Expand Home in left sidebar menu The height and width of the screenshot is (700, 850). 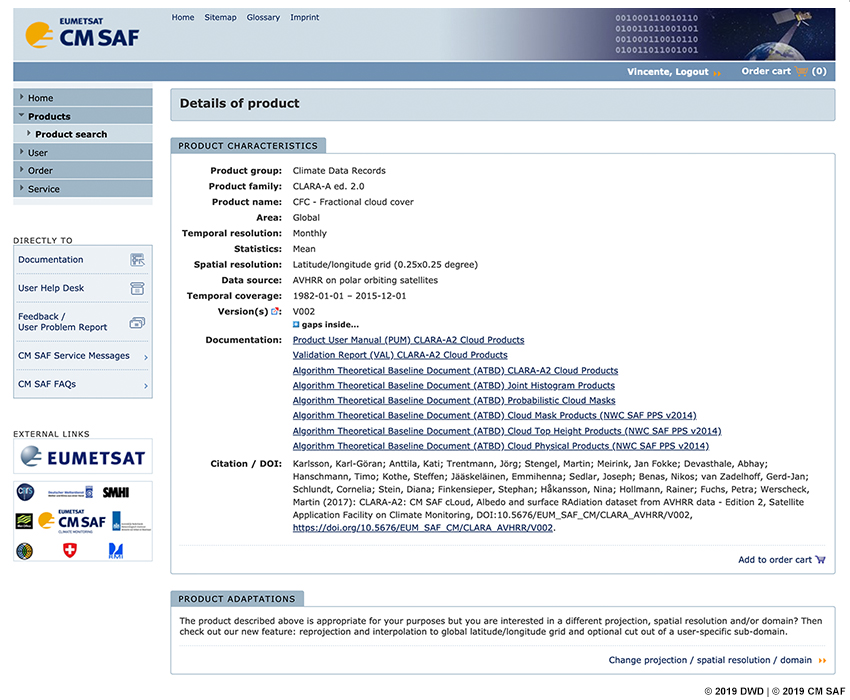(x=83, y=98)
